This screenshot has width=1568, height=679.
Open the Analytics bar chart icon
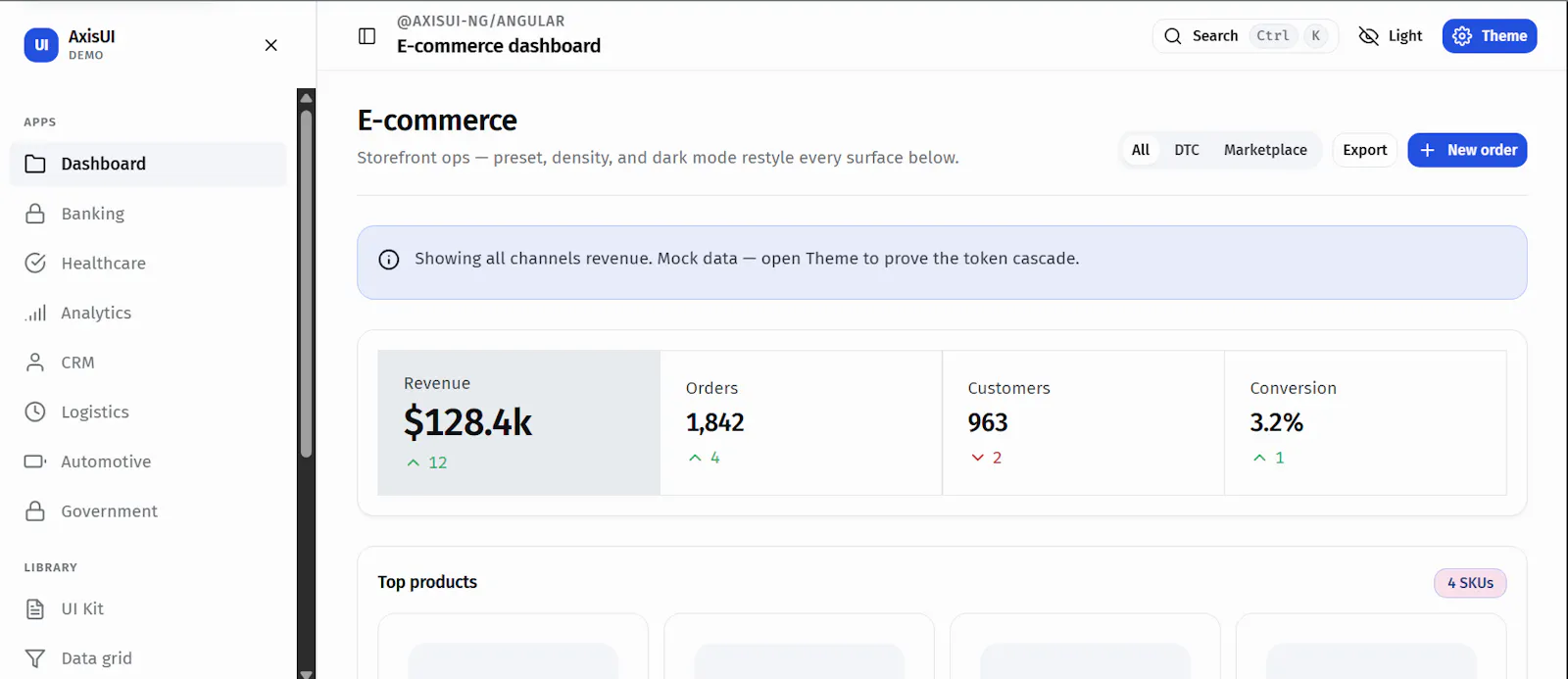[x=35, y=313]
